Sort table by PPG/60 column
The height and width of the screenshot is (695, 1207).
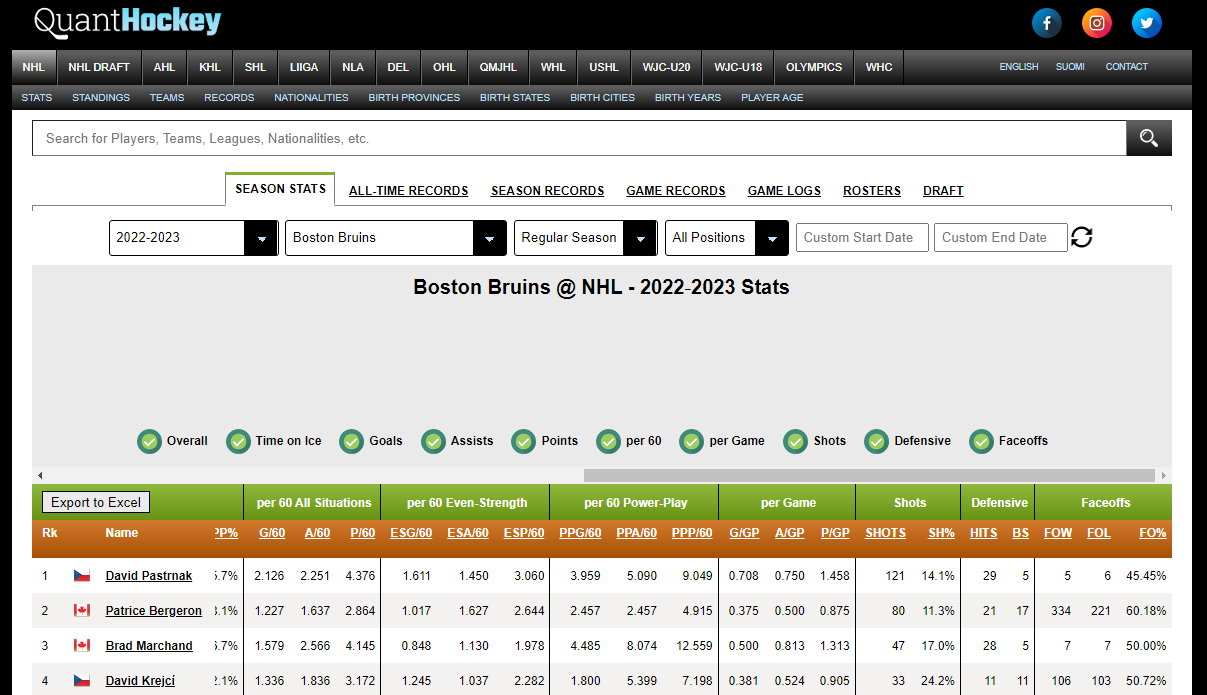[x=582, y=533]
